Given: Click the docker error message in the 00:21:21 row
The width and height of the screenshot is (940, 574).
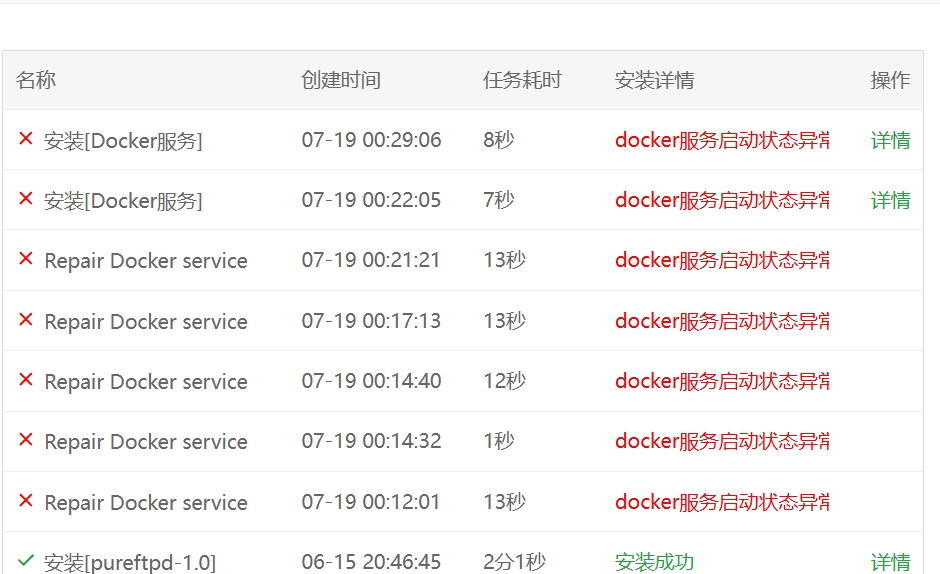Looking at the screenshot, I should 722,260.
